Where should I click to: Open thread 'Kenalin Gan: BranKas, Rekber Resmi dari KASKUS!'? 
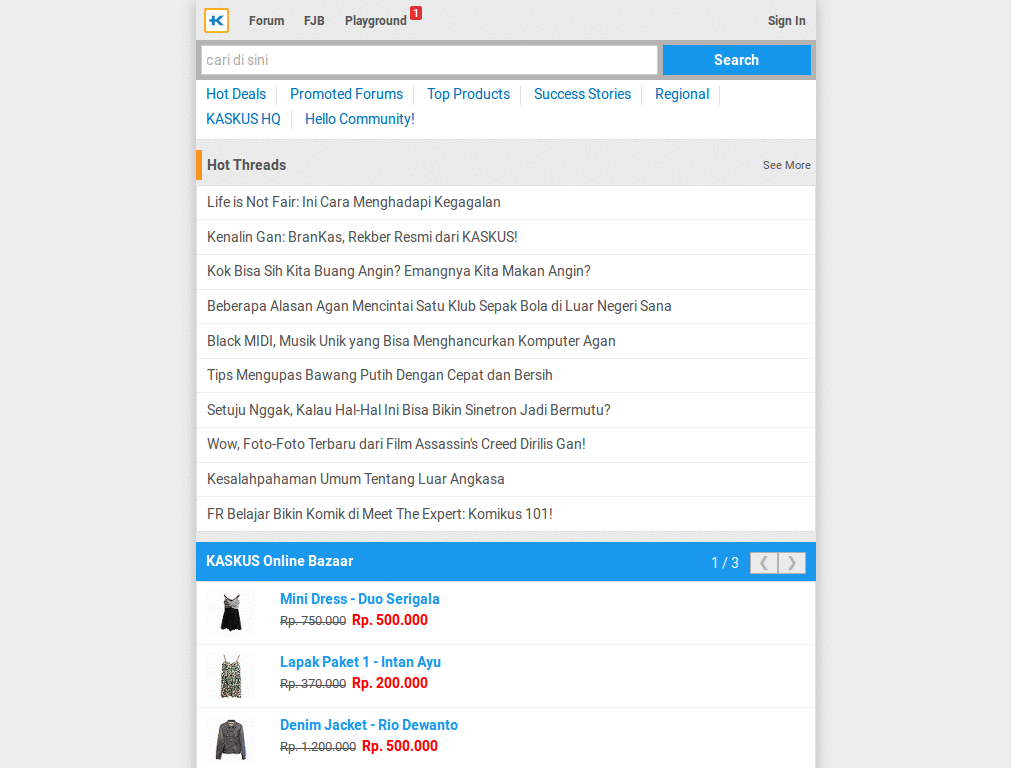point(505,237)
